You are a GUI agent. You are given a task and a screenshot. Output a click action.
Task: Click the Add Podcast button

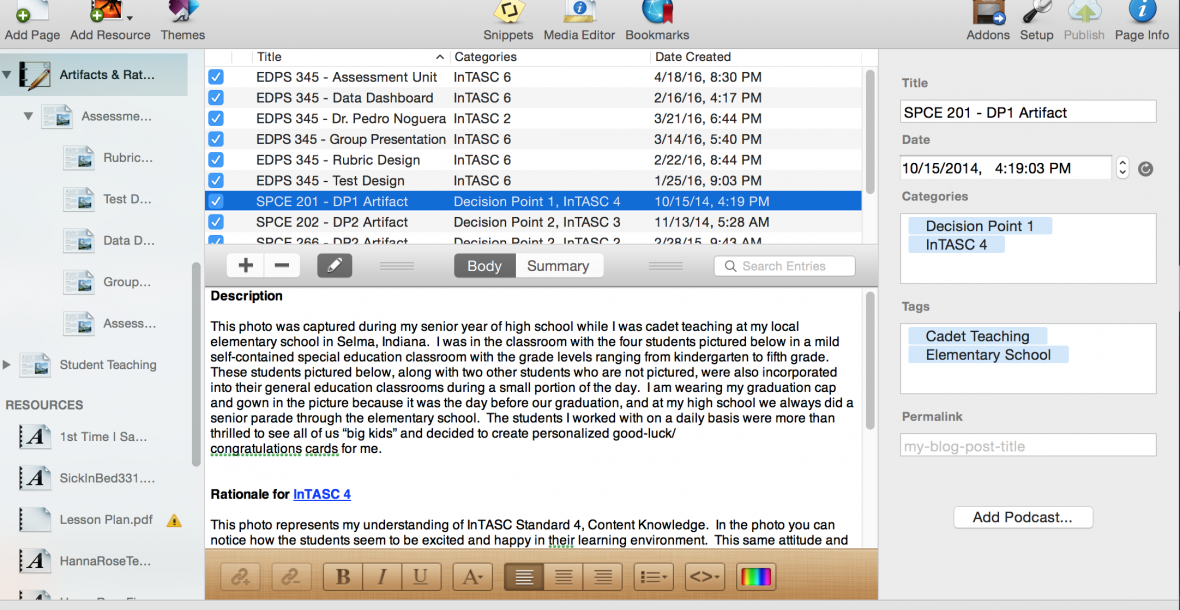click(x=1022, y=517)
